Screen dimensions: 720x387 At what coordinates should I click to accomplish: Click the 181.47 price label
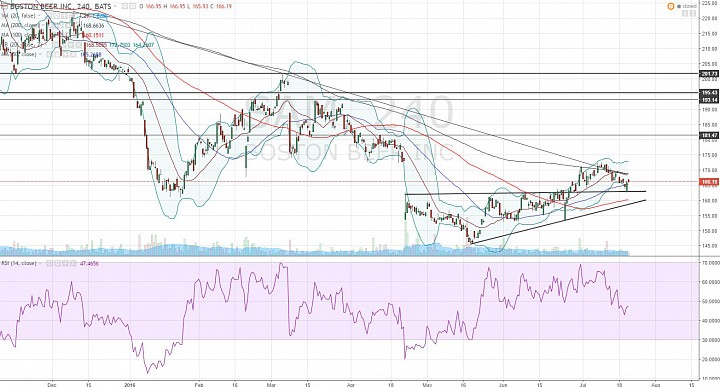pos(709,135)
